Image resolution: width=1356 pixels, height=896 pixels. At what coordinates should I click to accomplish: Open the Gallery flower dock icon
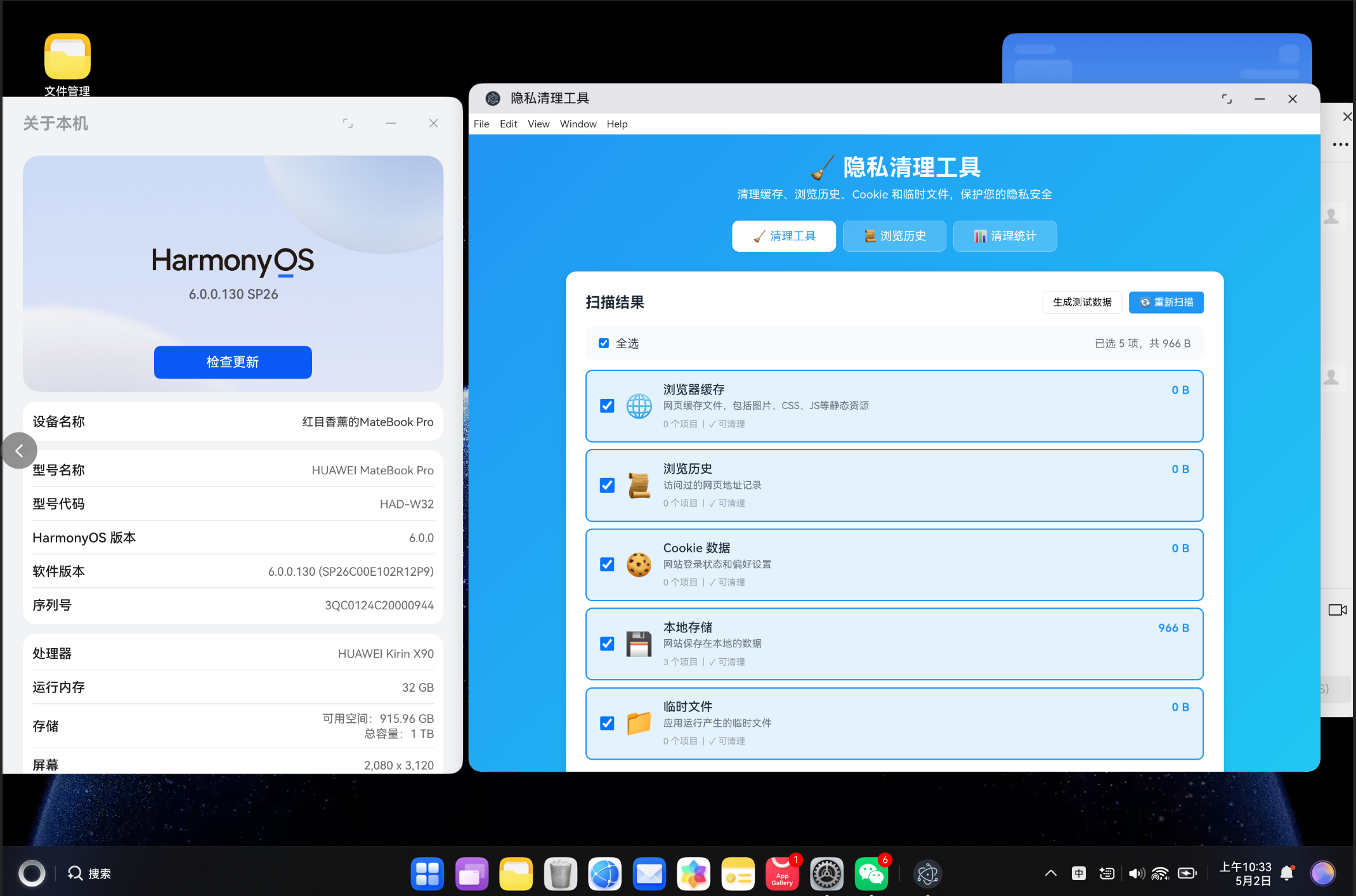694,874
